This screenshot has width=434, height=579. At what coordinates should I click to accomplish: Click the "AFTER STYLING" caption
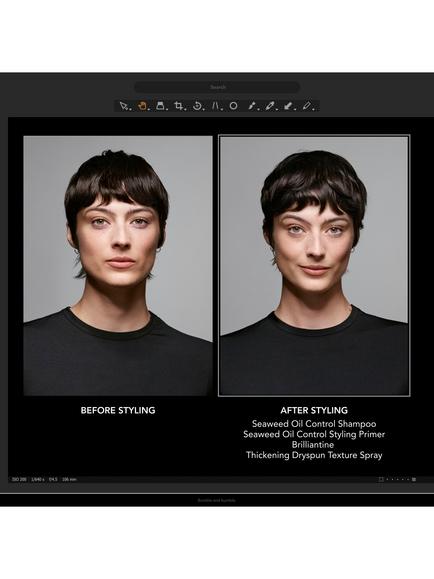314,410
